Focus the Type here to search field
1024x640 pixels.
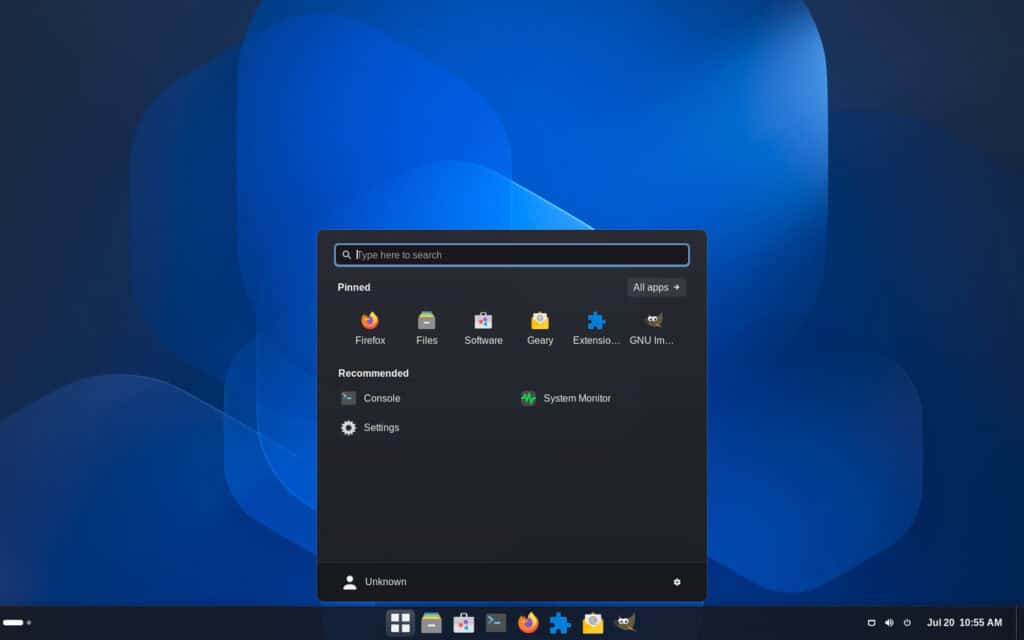pos(512,255)
